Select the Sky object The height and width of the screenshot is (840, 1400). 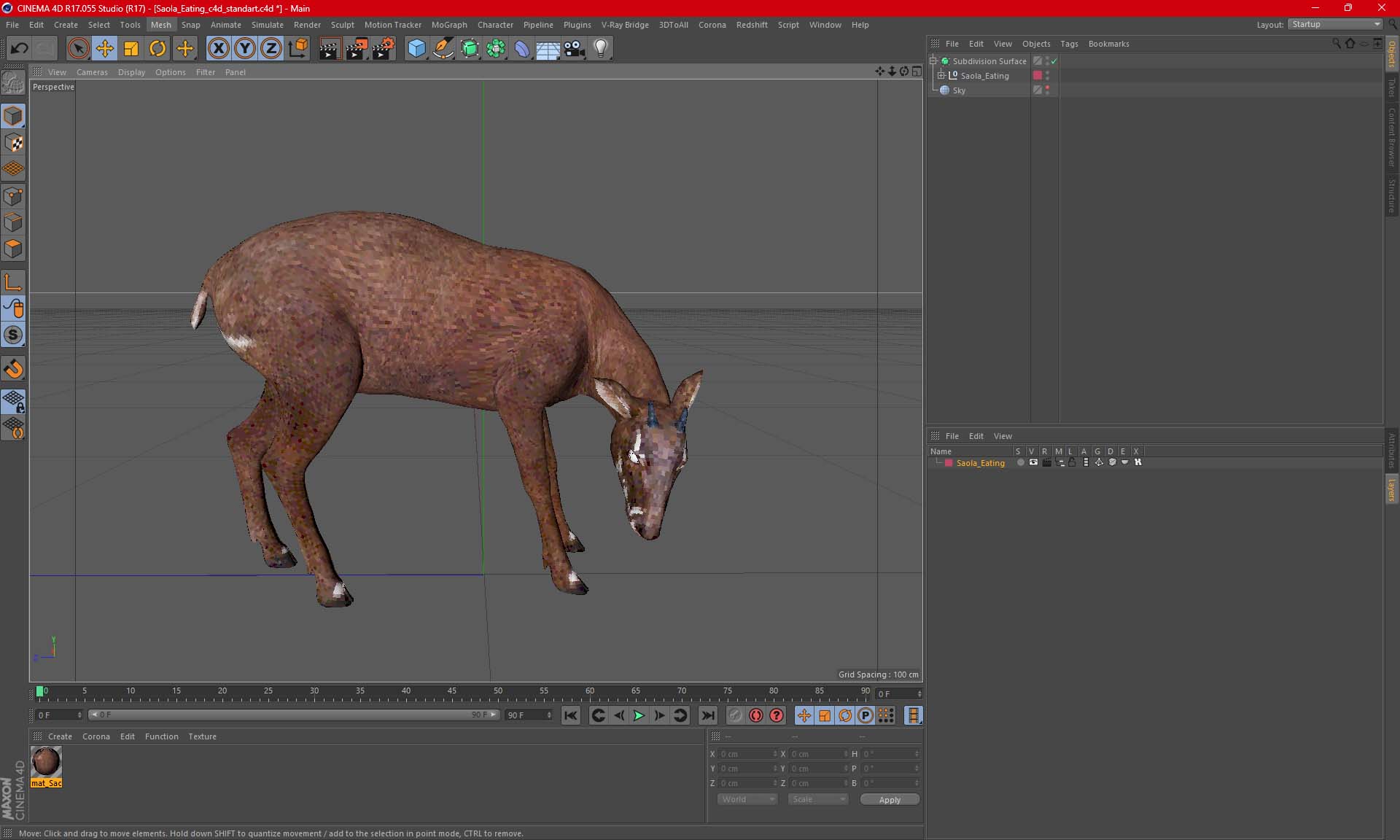959,90
